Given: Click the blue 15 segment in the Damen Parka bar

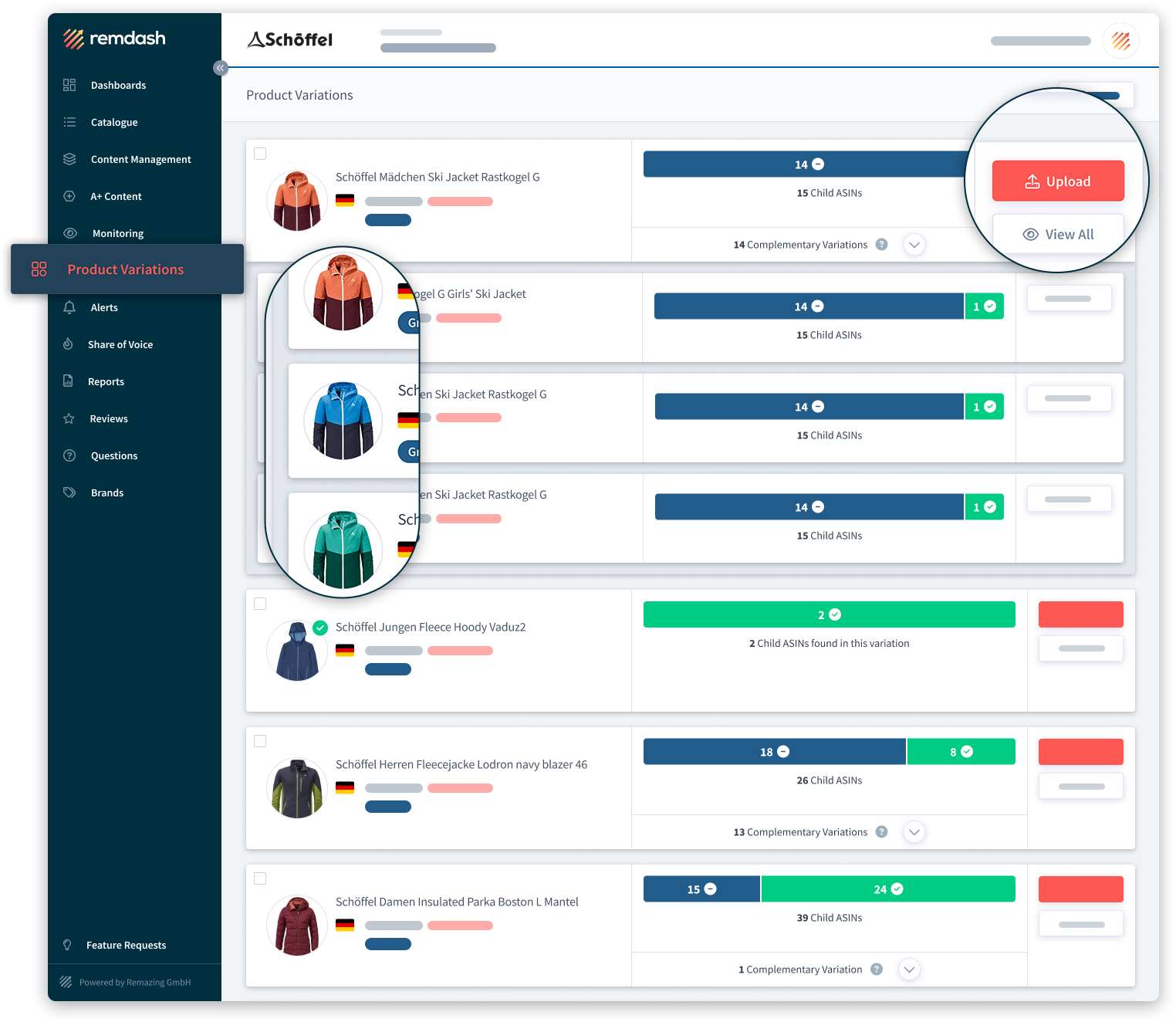Looking at the screenshot, I should pos(702,889).
